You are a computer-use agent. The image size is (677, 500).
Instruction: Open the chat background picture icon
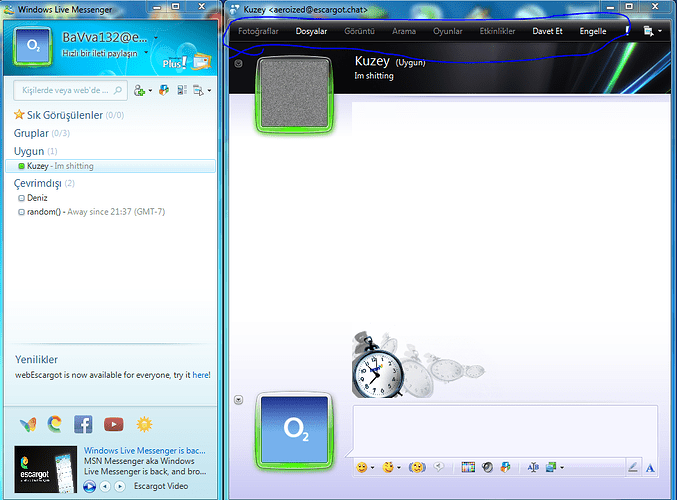pyautogui.click(x=551, y=467)
